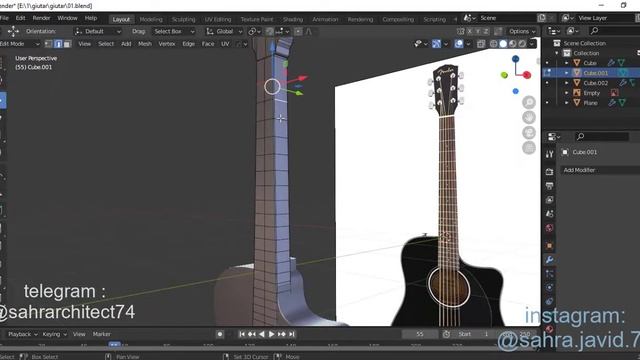Open pivot point dropdown
The width and height of the screenshot is (640, 360).
(255, 31)
